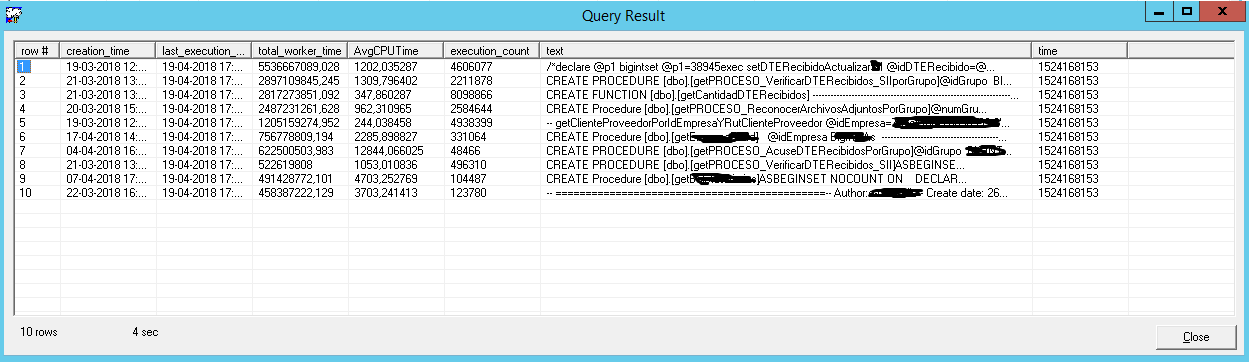Select execution_count 48466
Screen dimensions: 1249x362
[x=465, y=150]
